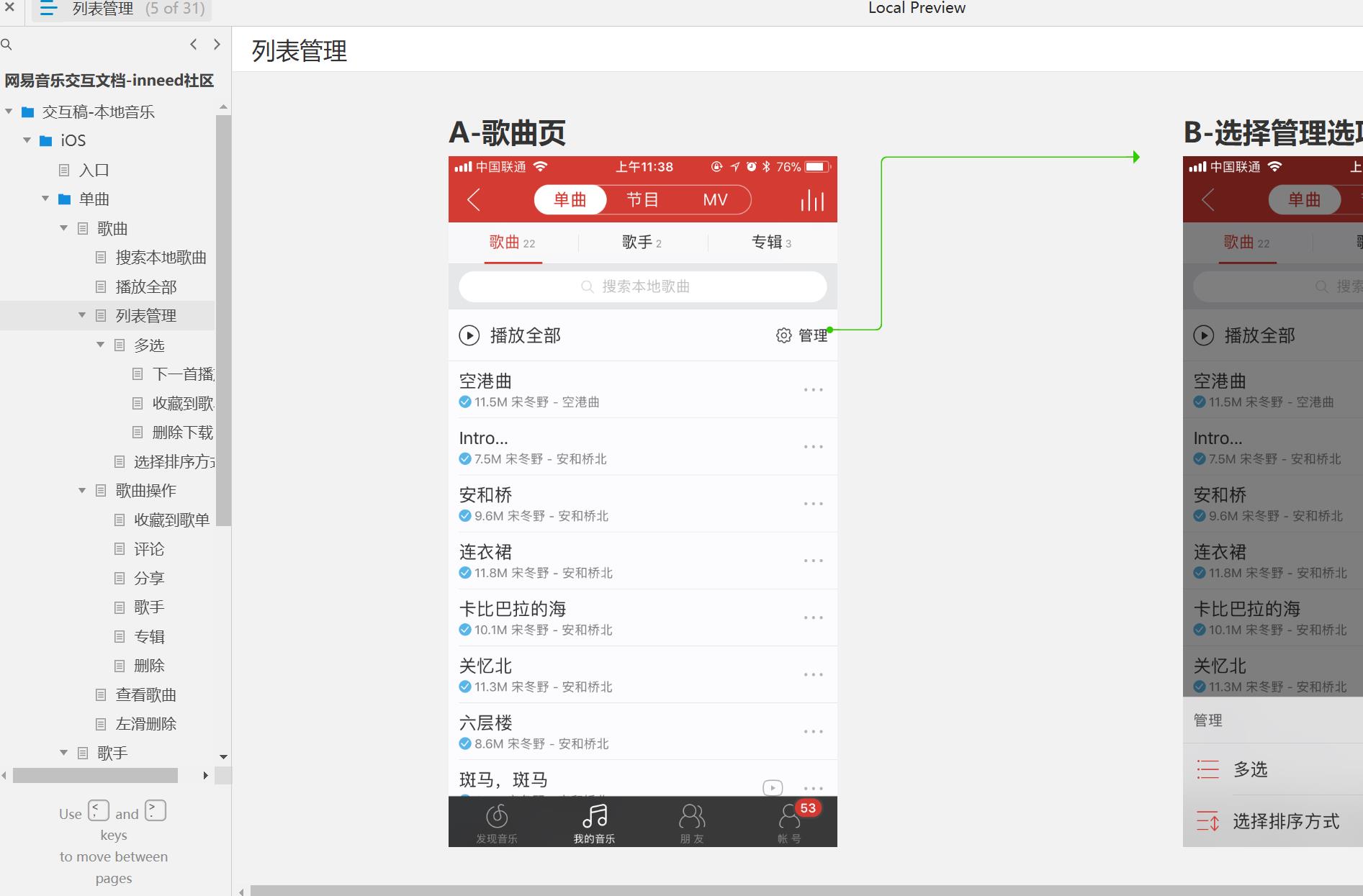Click the sidebar horizontal scrollbar thumb
The image size is (1363, 896).
point(95,775)
